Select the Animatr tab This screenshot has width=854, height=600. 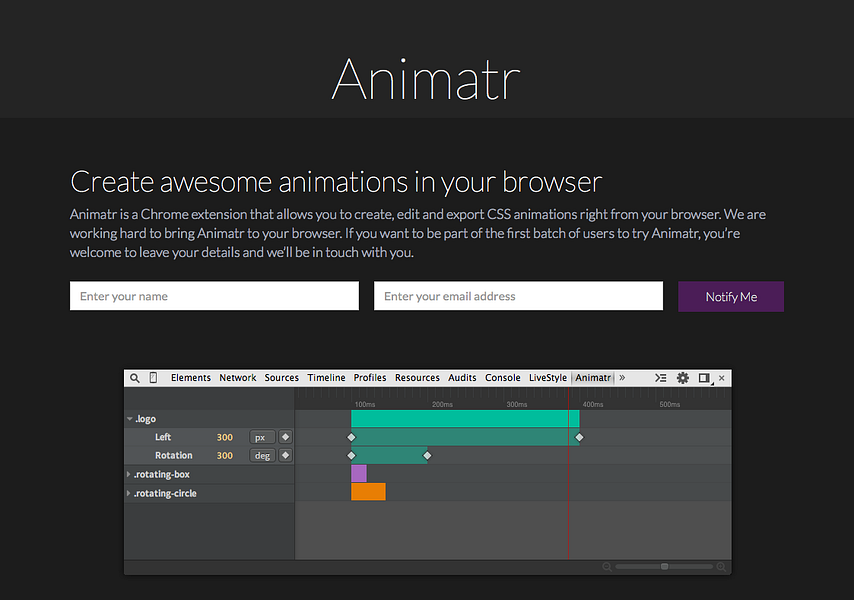point(593,378)
